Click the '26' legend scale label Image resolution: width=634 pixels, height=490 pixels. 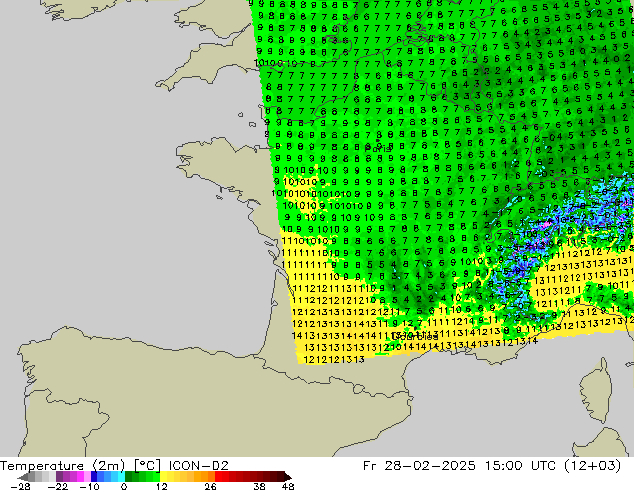210,486
